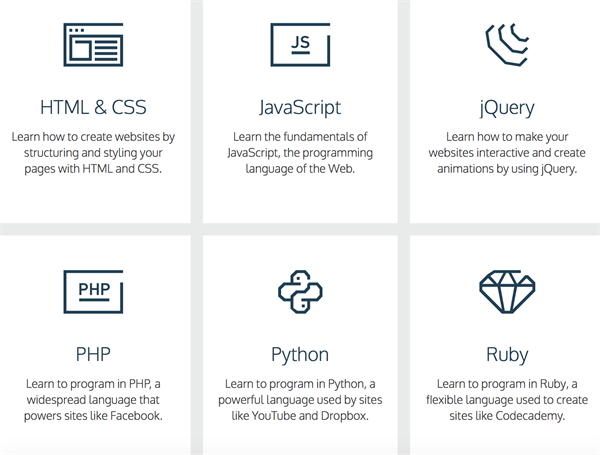Click the Ruby gem diamond icon
This screenshot has width=600, height=455.
[x=507, y=292]
